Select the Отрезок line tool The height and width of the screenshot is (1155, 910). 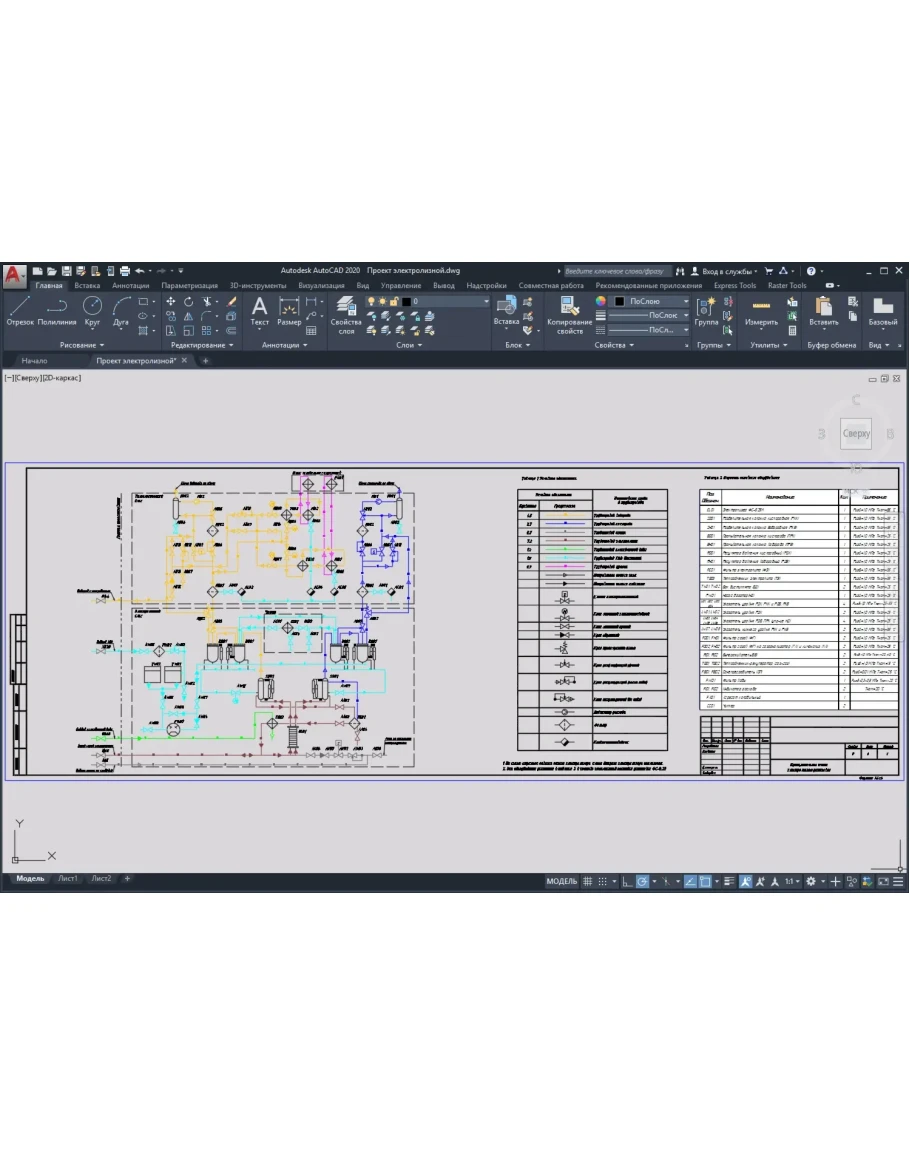click(x=20, y=309)
